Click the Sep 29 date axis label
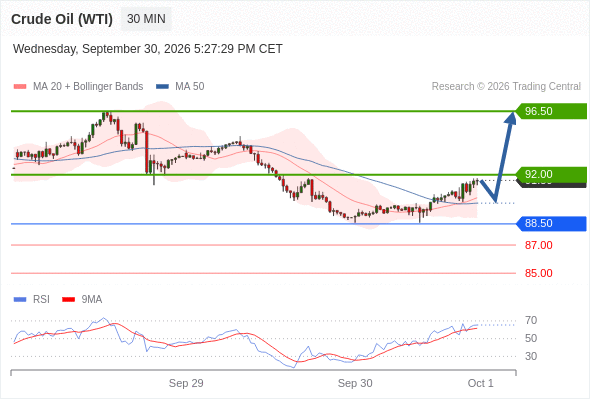The image size is (590, 400). click(186, 383)
